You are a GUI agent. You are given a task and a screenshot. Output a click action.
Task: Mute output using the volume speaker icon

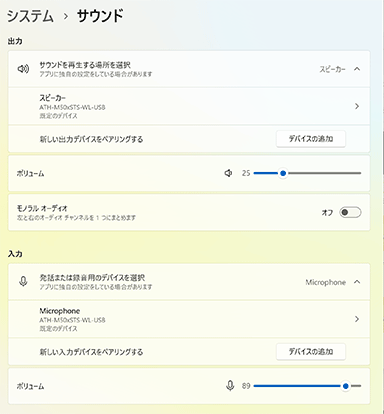[228, 173]
